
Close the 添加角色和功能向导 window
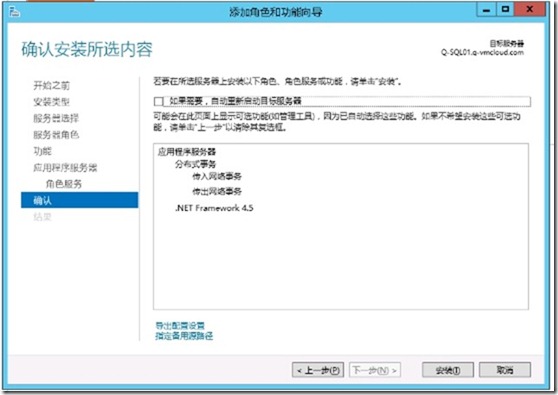(530, 10)
